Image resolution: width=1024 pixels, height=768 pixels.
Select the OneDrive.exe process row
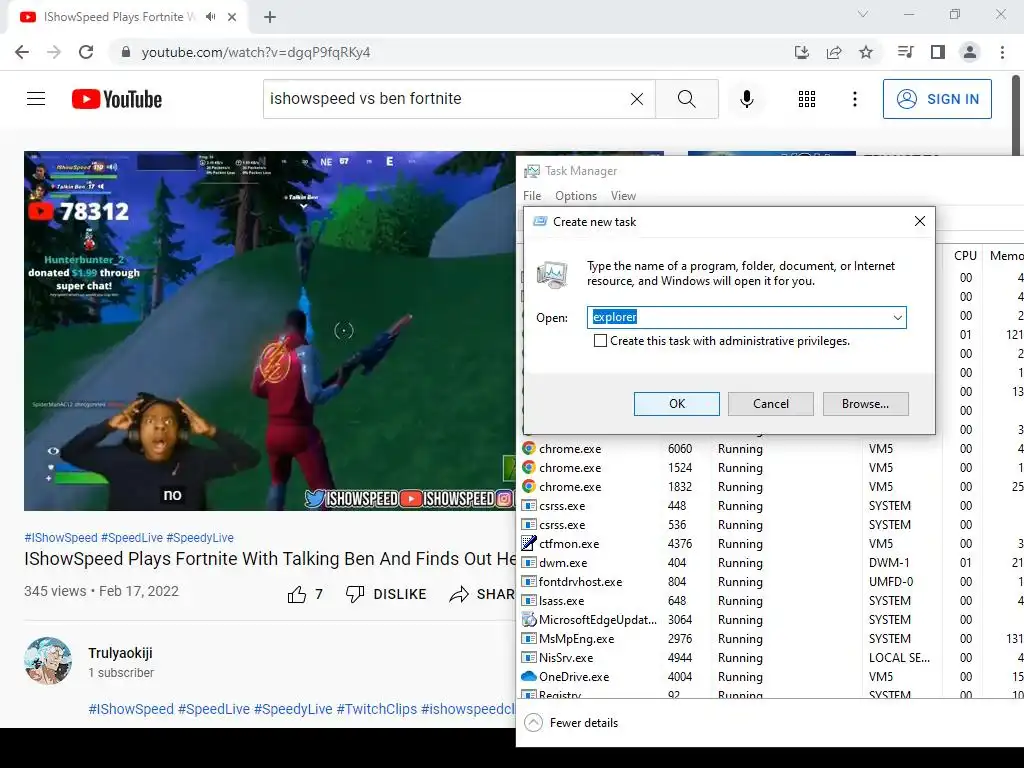771,676
